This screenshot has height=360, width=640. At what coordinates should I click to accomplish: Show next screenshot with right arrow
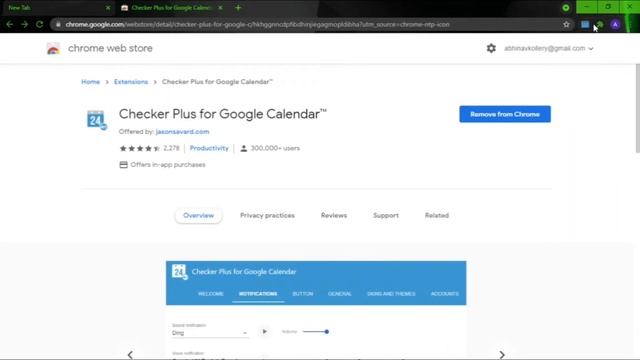[502, 355]
